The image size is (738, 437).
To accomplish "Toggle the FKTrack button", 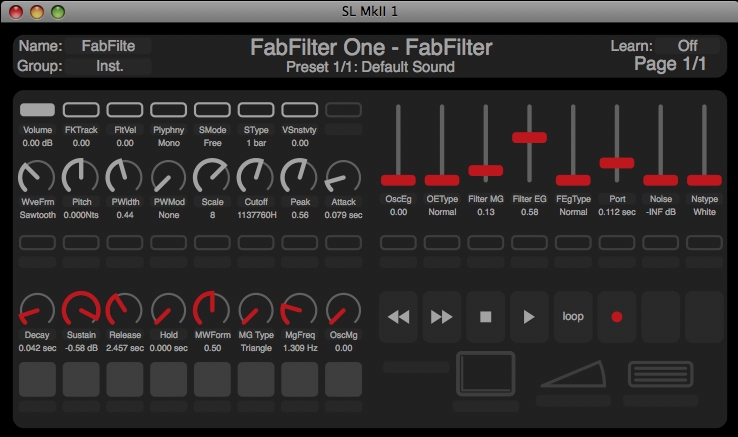I will click(81, 110).
